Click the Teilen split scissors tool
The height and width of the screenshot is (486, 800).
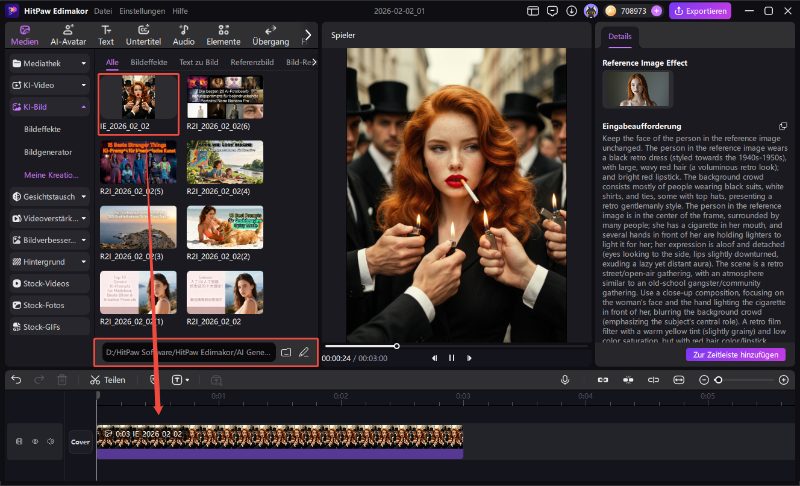coord(107,380)
